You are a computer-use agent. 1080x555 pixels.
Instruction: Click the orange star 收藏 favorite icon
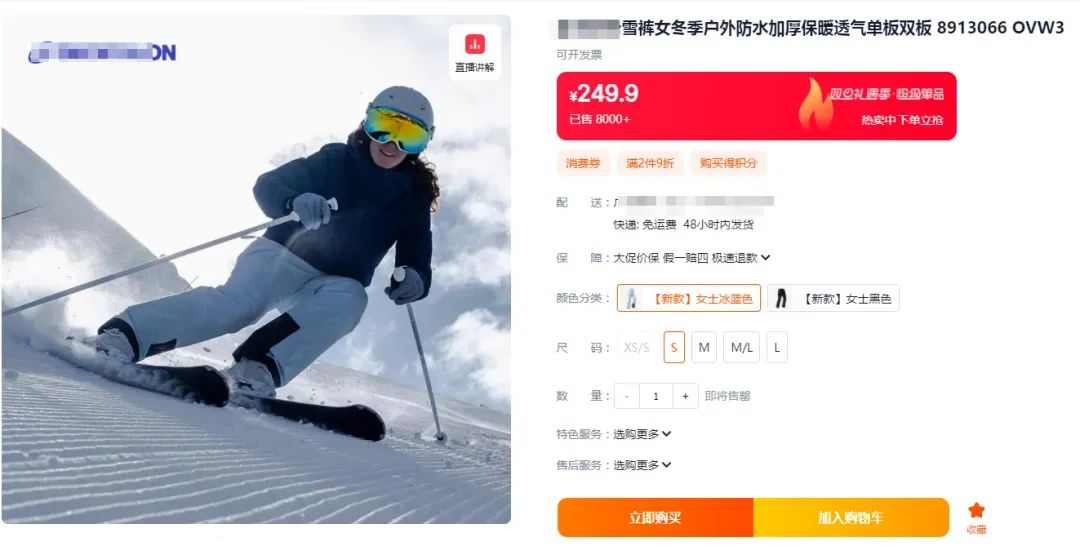[976, 510]
